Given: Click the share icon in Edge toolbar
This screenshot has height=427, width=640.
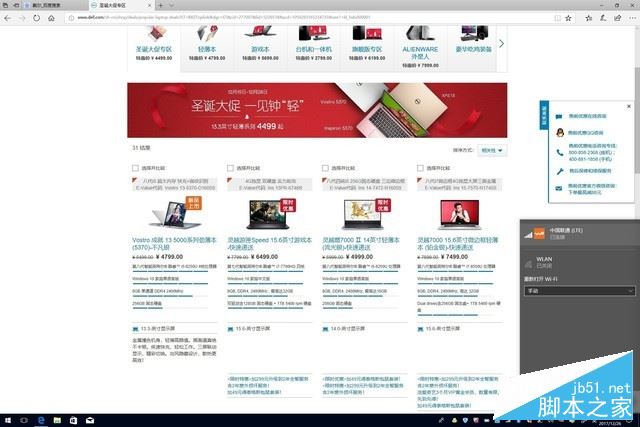Looking at the screenshot, I should pyautogui.click(x=618, y=18).
